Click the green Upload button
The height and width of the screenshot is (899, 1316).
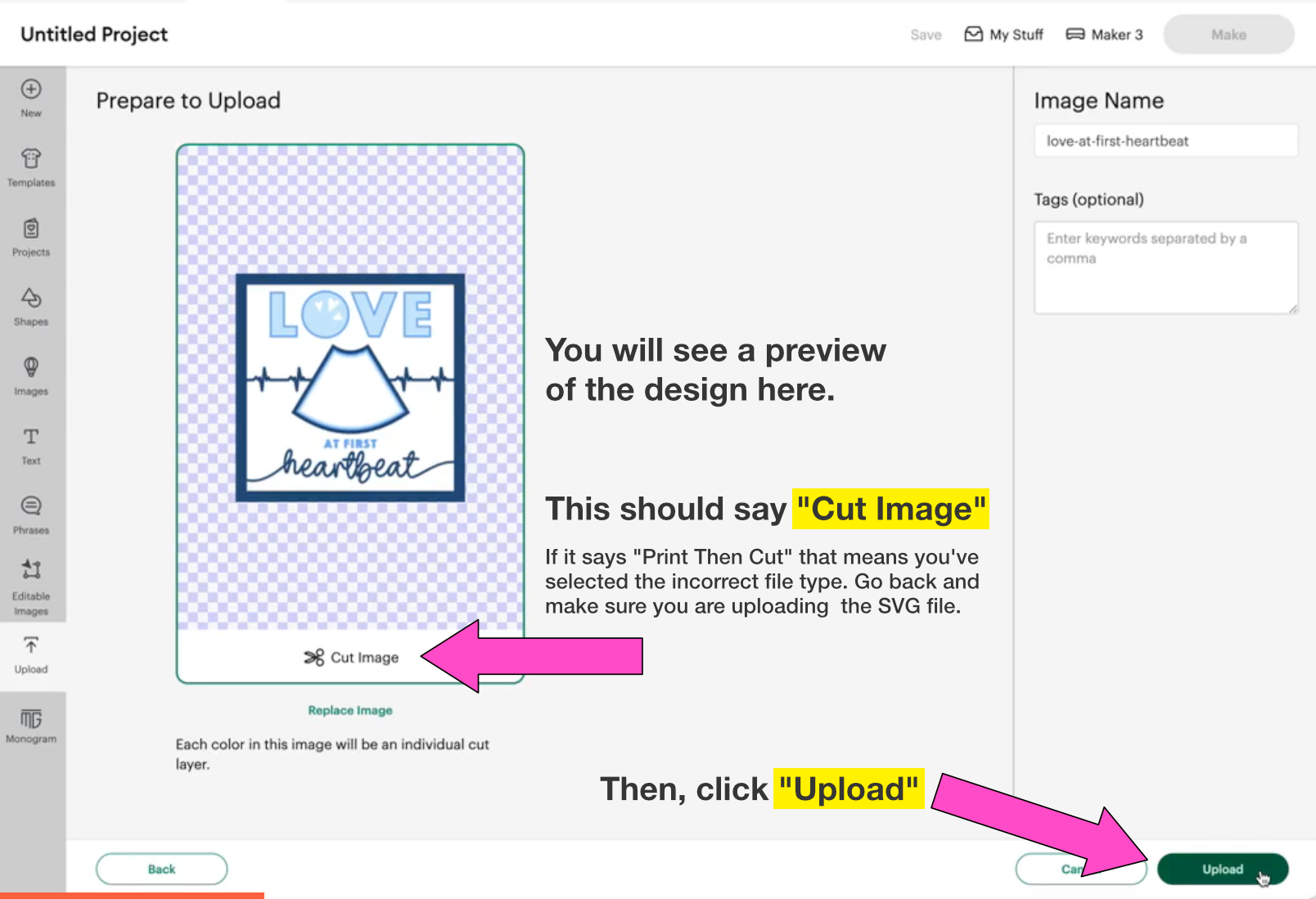(x=1222, y=869)
